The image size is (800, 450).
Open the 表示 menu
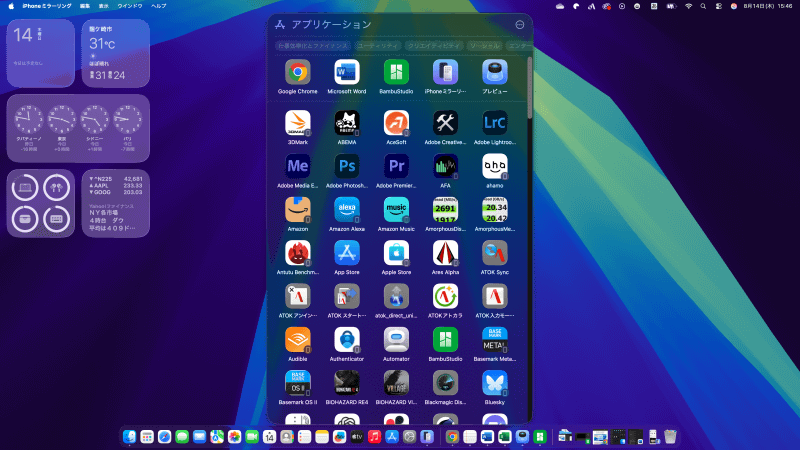pyautogui.click(x=104, y=6)
